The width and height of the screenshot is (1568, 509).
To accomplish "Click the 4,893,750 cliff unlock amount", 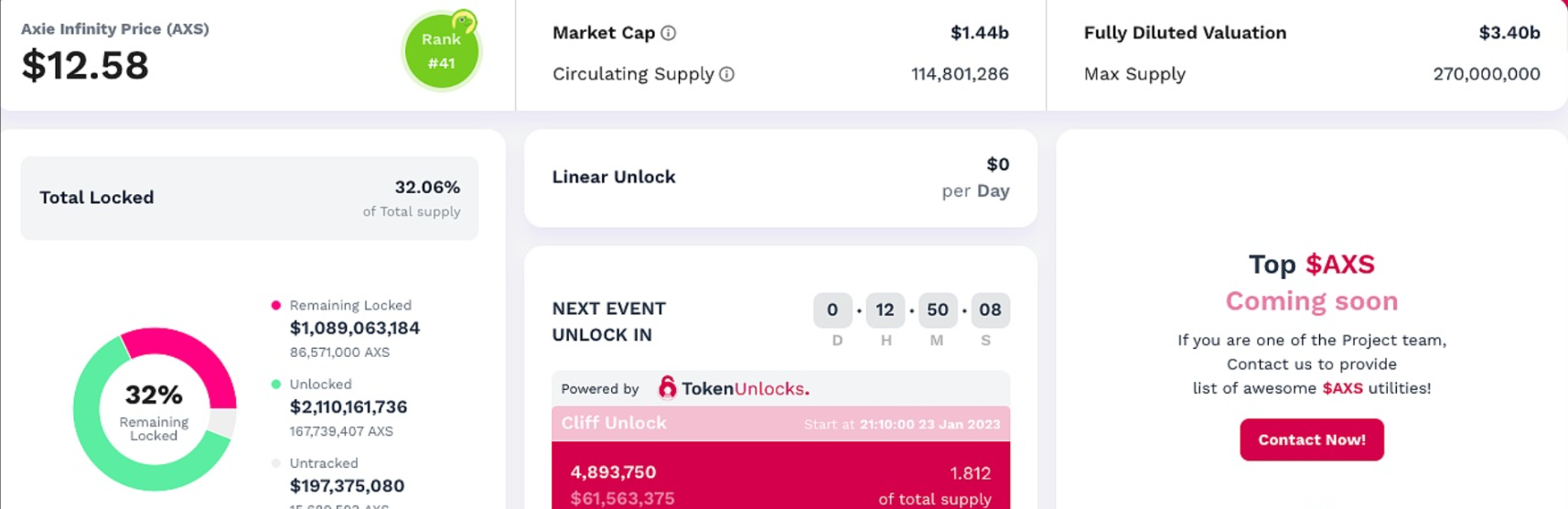I will [613, 472].
